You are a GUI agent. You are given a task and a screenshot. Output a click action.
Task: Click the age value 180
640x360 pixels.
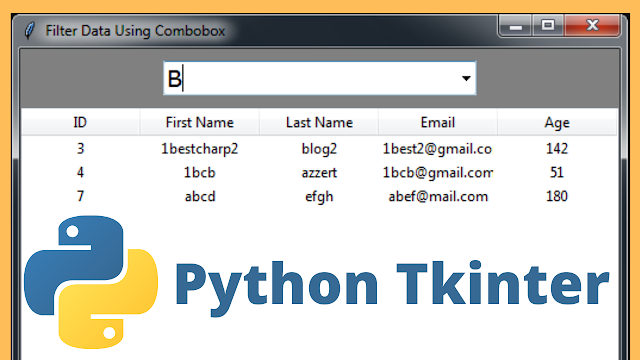point(557,196)
